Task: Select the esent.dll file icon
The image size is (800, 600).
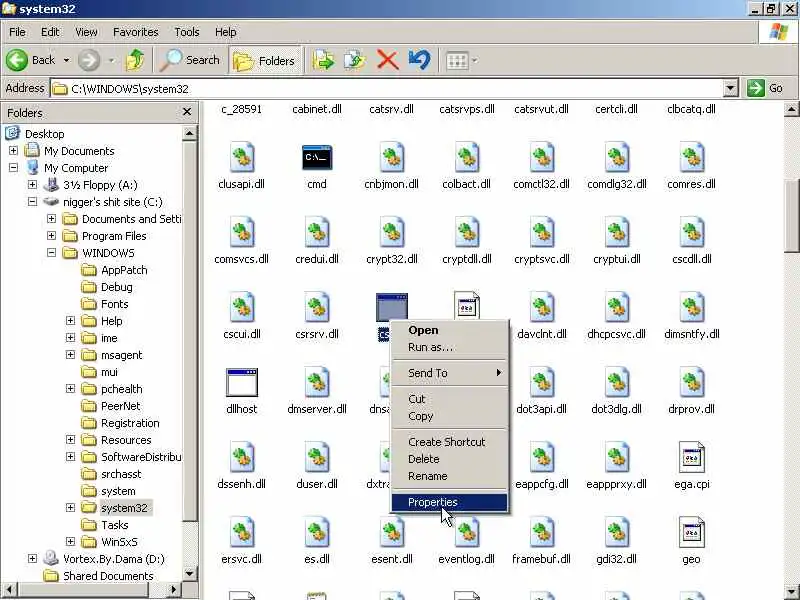Action: pyautogui.click(x=392, y=532)
